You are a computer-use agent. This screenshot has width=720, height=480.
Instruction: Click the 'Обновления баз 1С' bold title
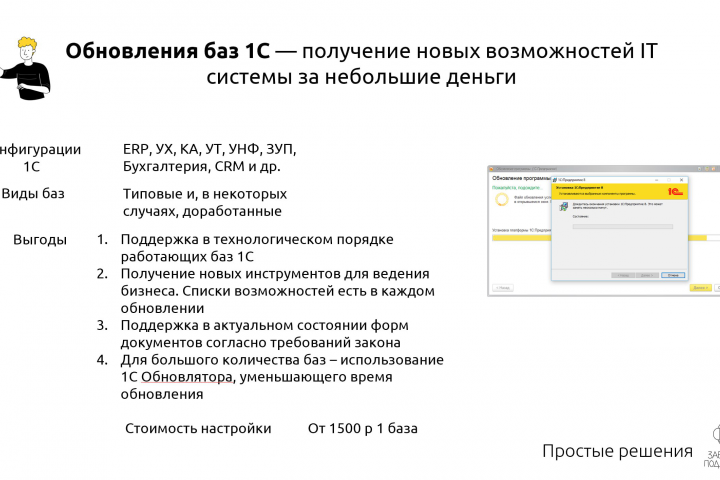[x=167, y=51]
